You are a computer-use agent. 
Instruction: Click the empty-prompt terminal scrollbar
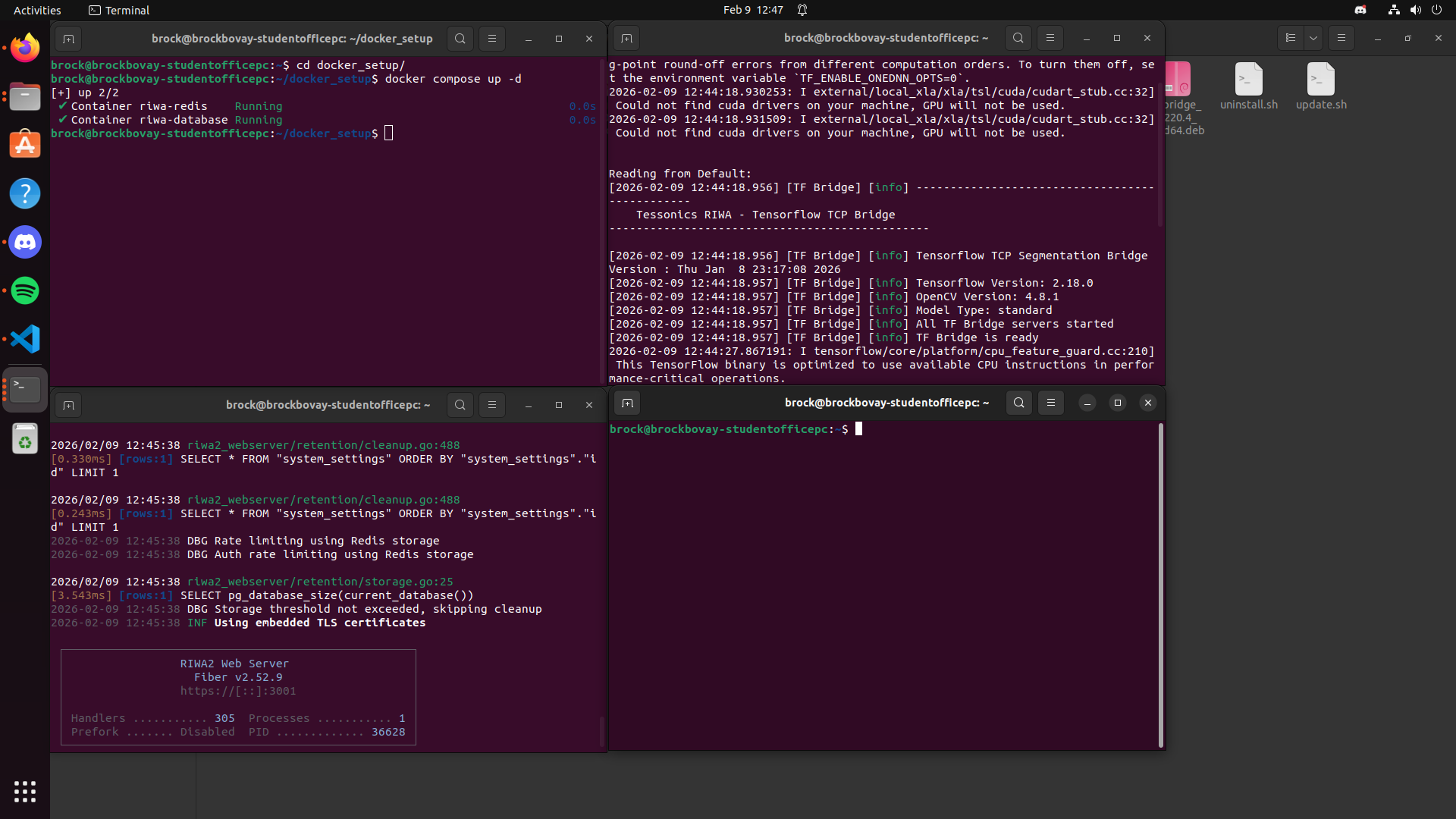click(1160, 585)
